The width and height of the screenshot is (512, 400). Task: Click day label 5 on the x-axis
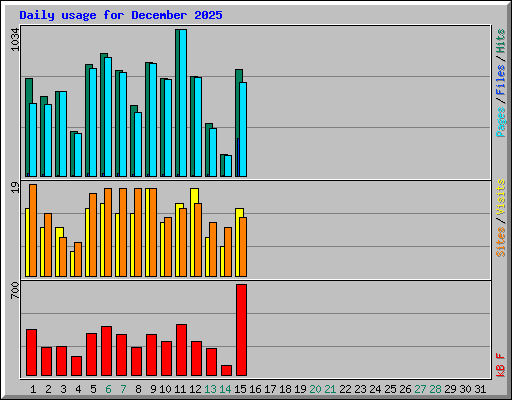[x=93, y=389]
